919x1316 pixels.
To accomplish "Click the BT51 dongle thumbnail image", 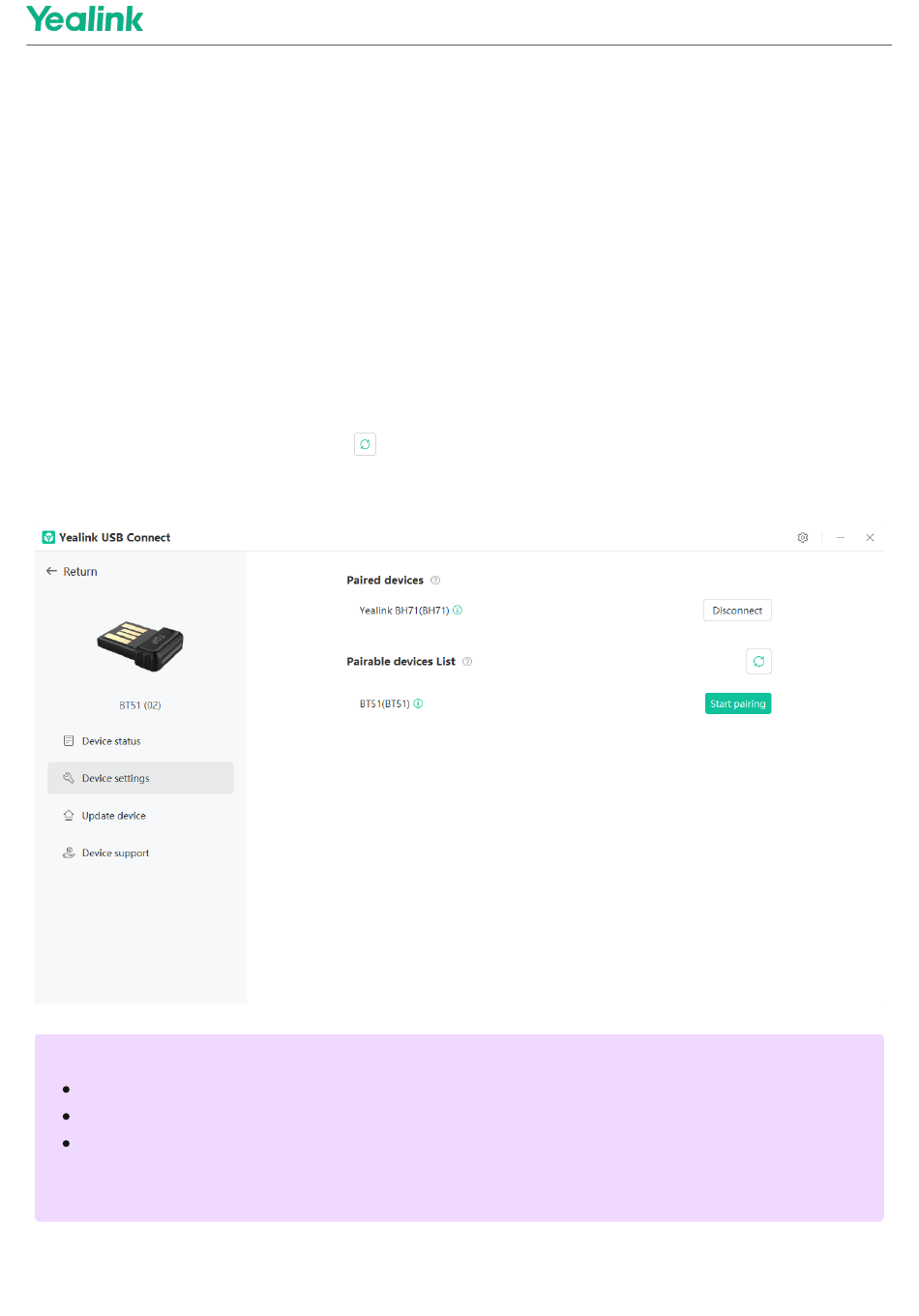I will pyautogui.click(x=140, y=645).
